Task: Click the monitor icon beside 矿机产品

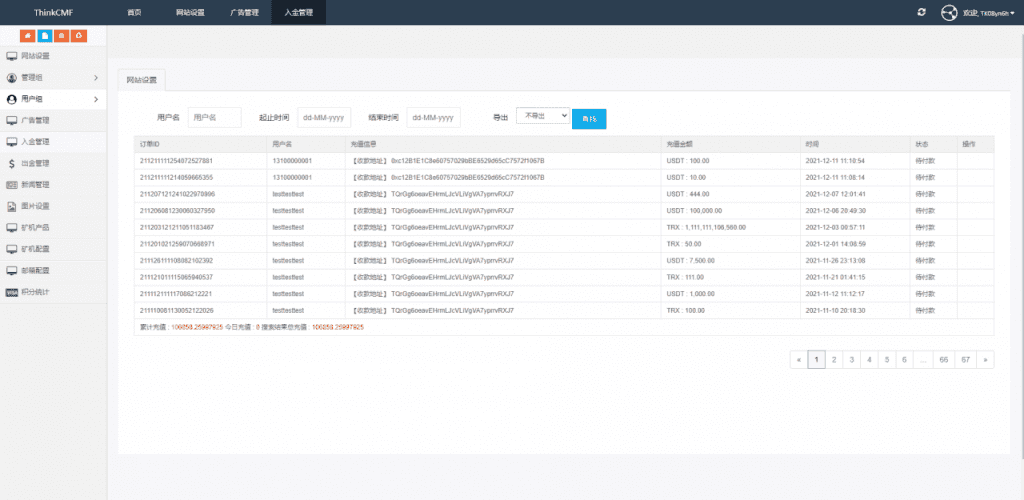Action: point(12,228)
